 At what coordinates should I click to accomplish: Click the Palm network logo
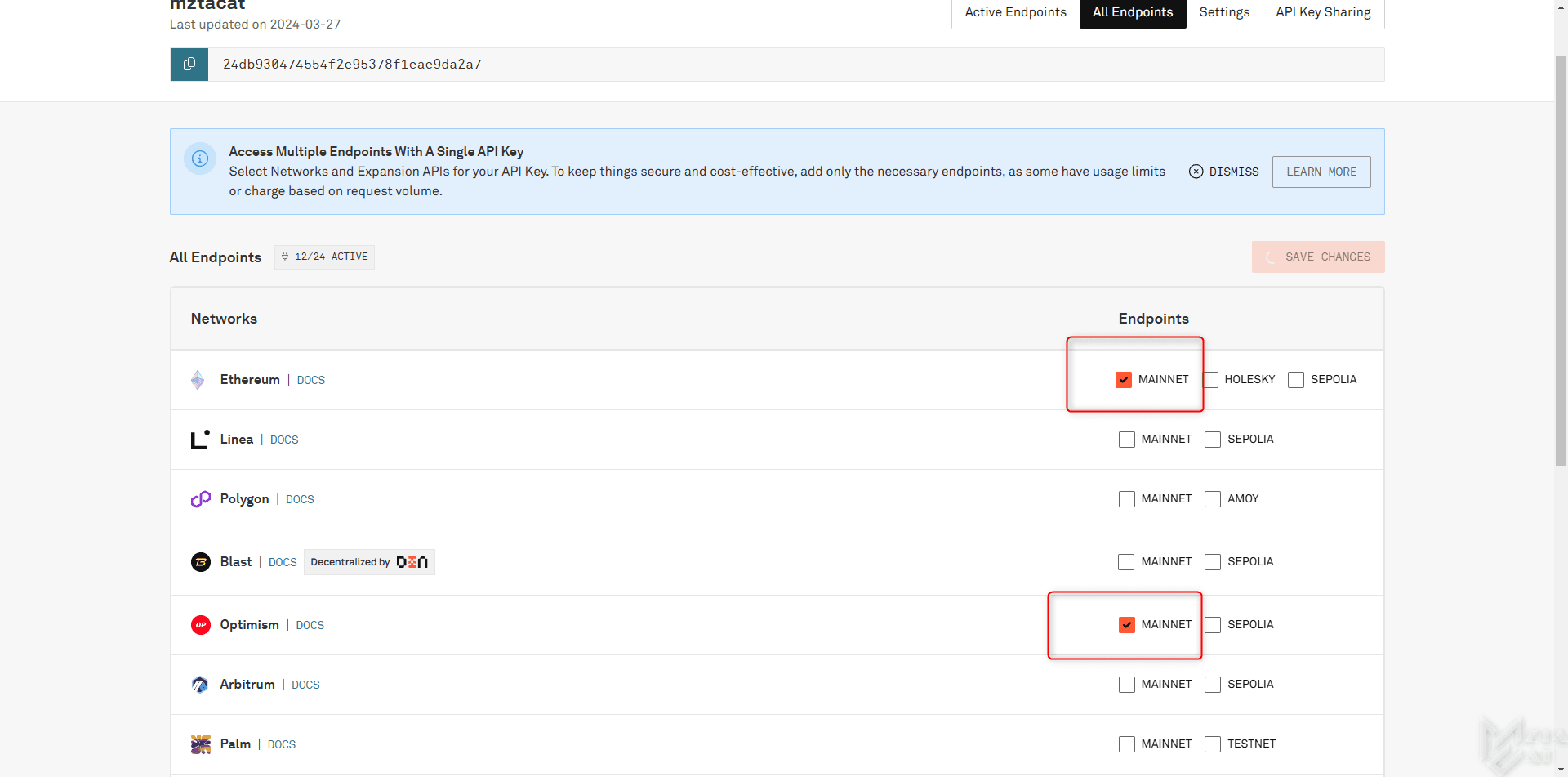click(200, 744)
